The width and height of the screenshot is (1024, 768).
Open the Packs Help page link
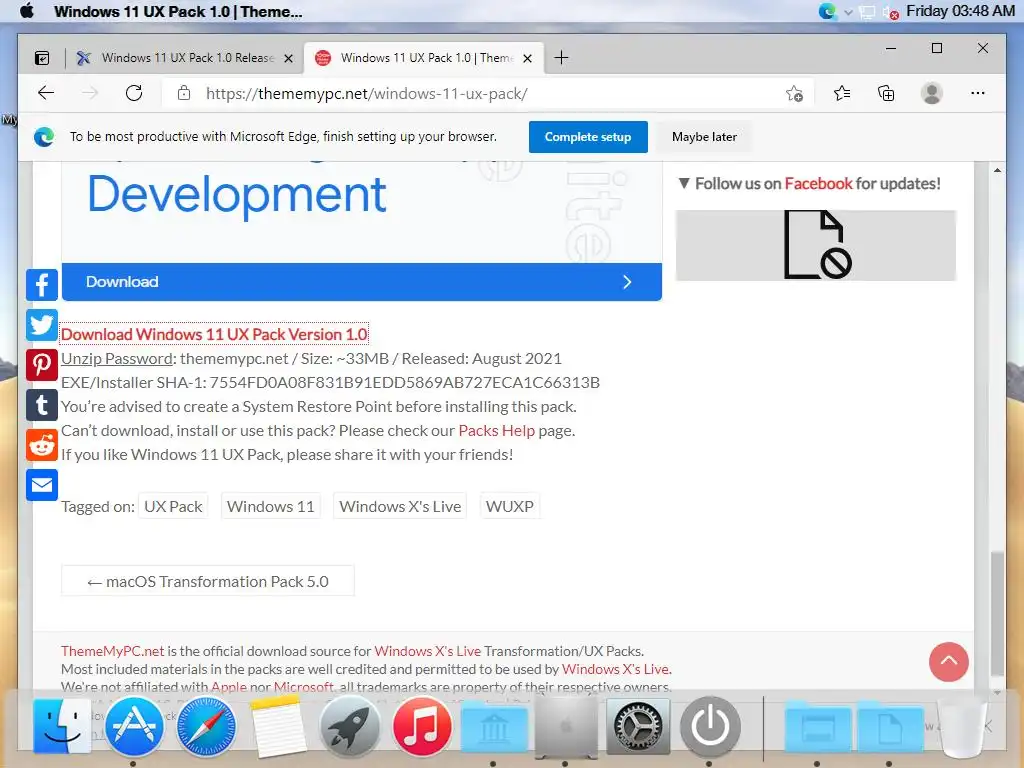click(x=496, y=431)
